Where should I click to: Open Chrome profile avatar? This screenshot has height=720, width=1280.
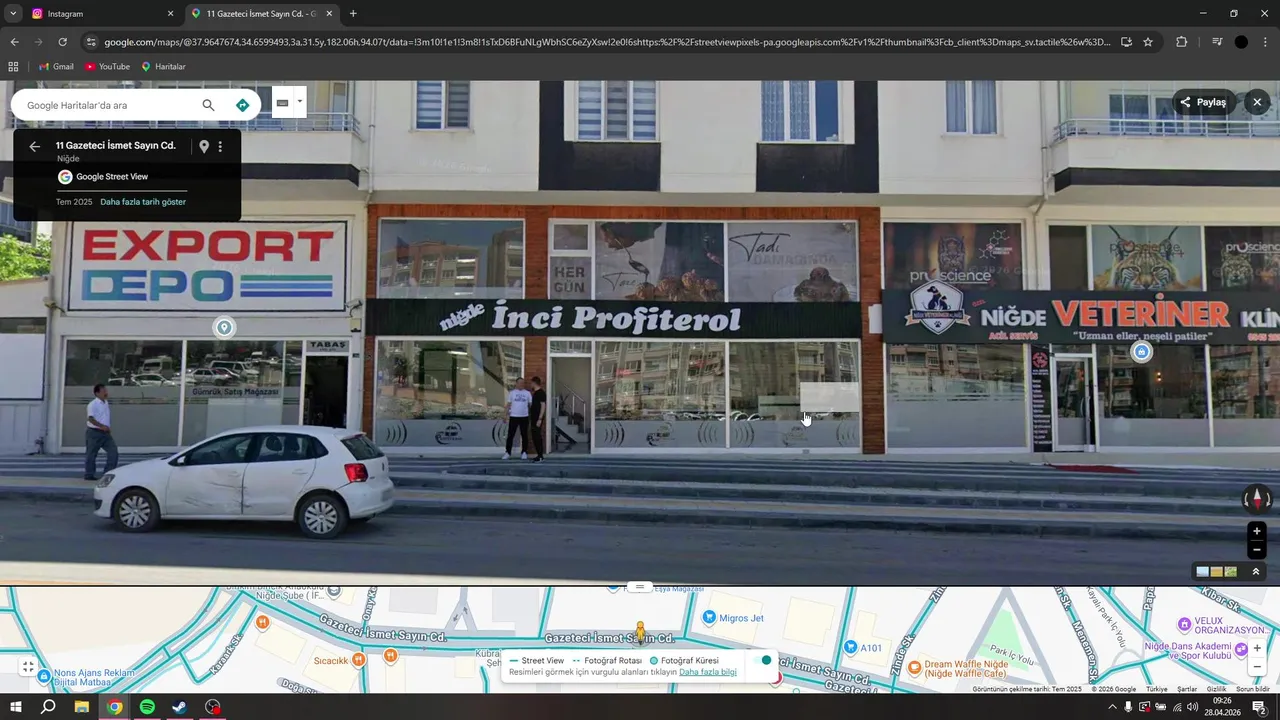tap(1241, 42)
